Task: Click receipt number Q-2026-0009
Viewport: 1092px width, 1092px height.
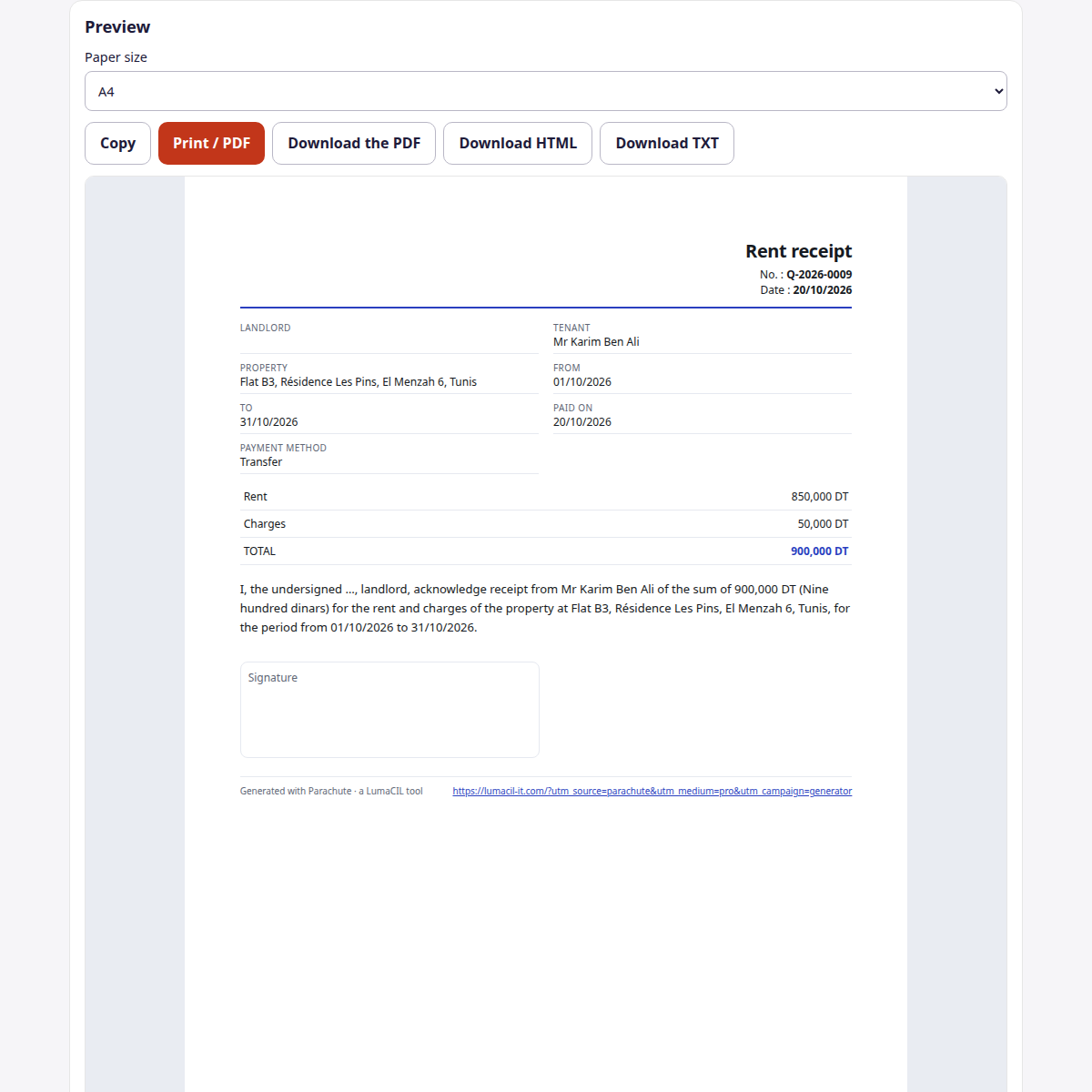Action: tap(819, 275)
